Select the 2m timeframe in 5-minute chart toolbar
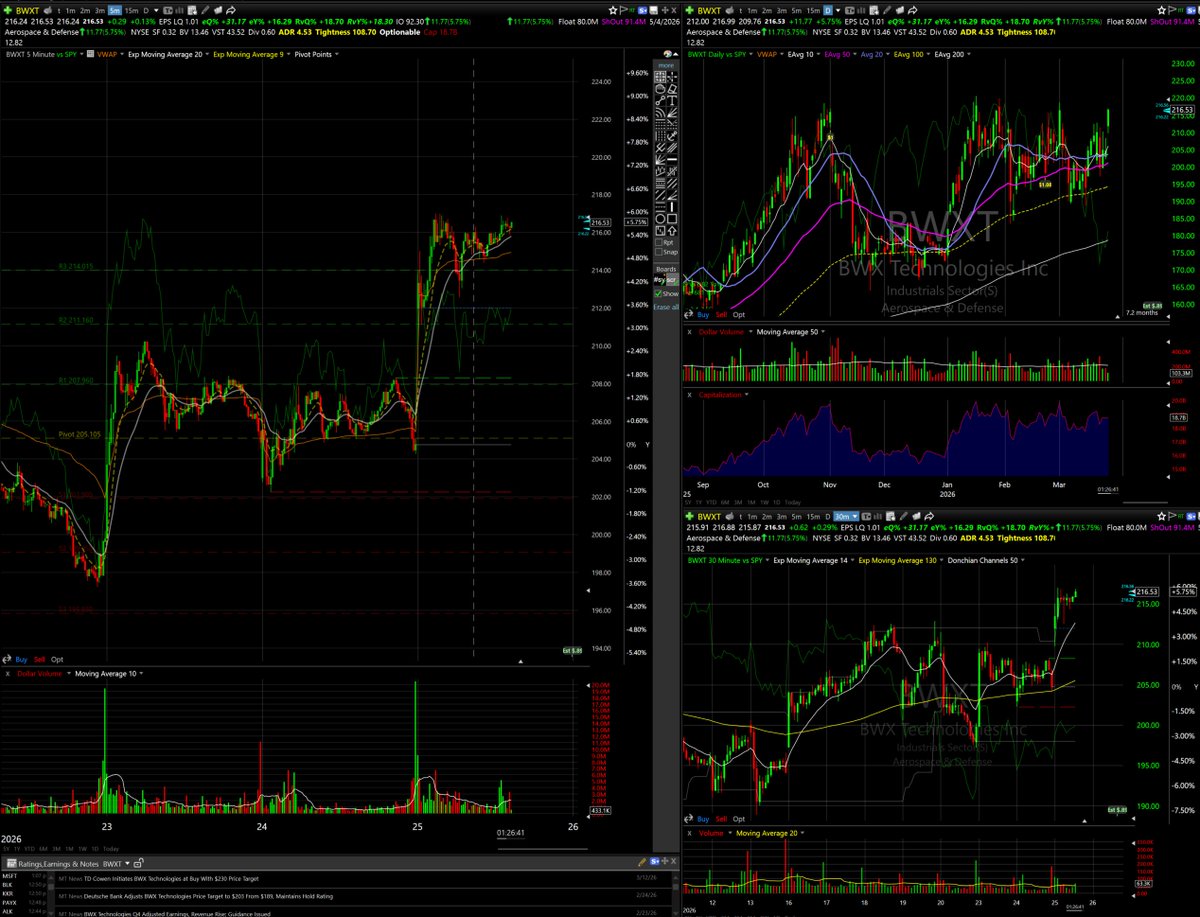 pos(85,11)
